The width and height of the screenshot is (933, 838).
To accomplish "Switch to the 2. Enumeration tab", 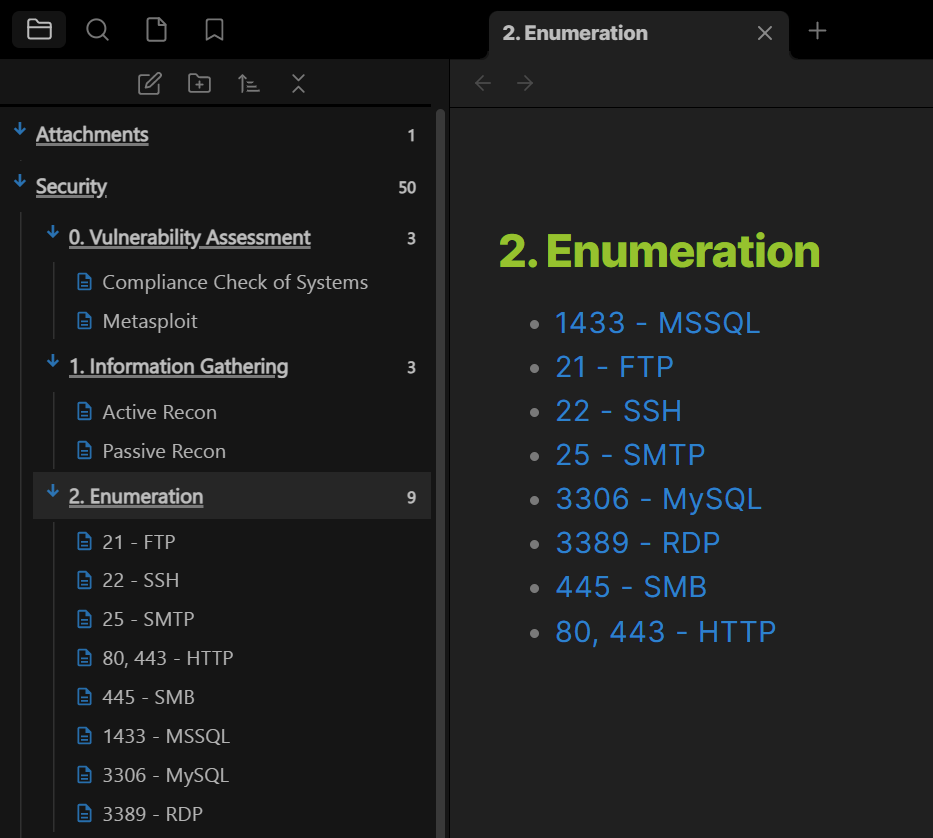I will pyautogui.click(x=638, y=34).
